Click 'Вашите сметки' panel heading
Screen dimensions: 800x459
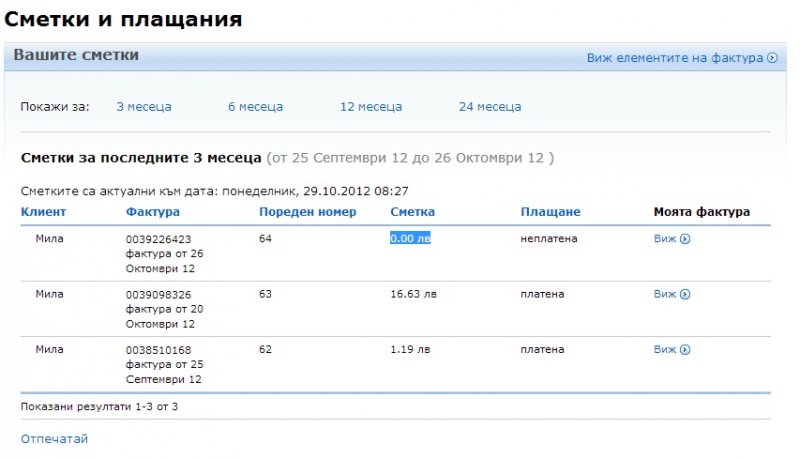tap(76, 55)
